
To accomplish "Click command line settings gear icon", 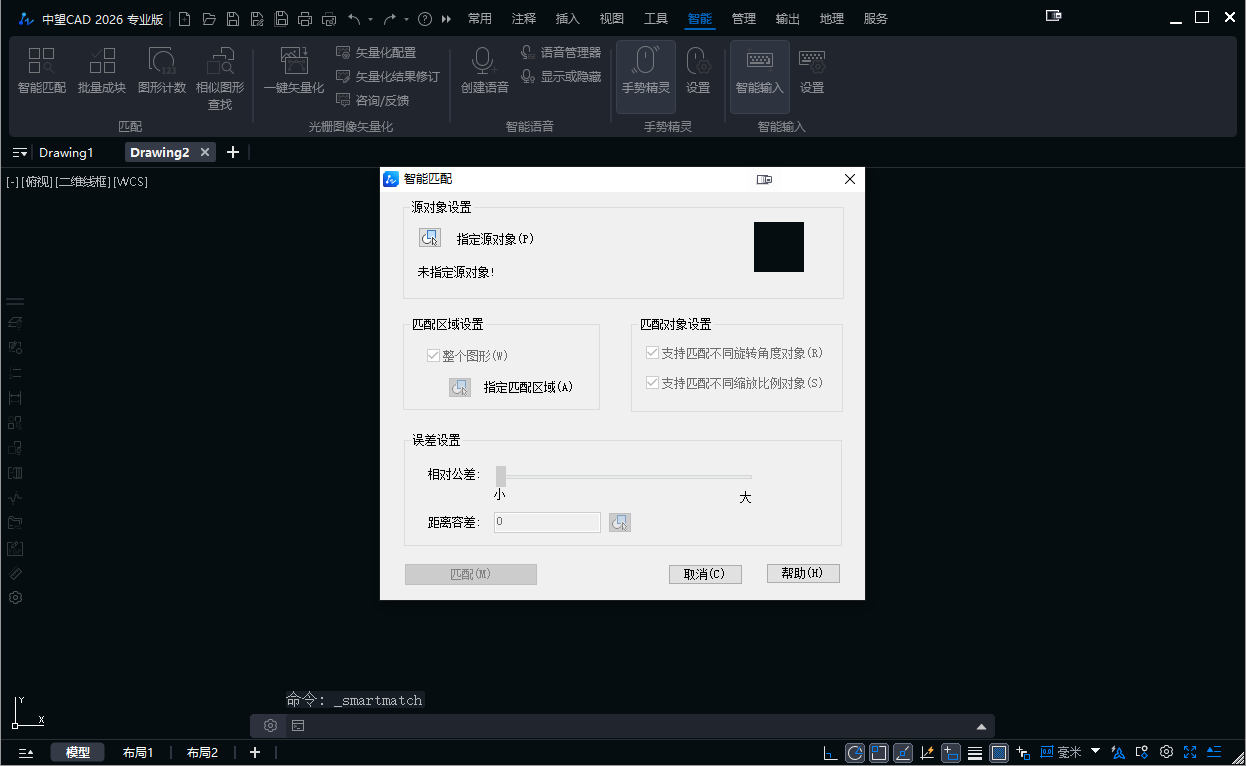I will [x=270, y=726].
